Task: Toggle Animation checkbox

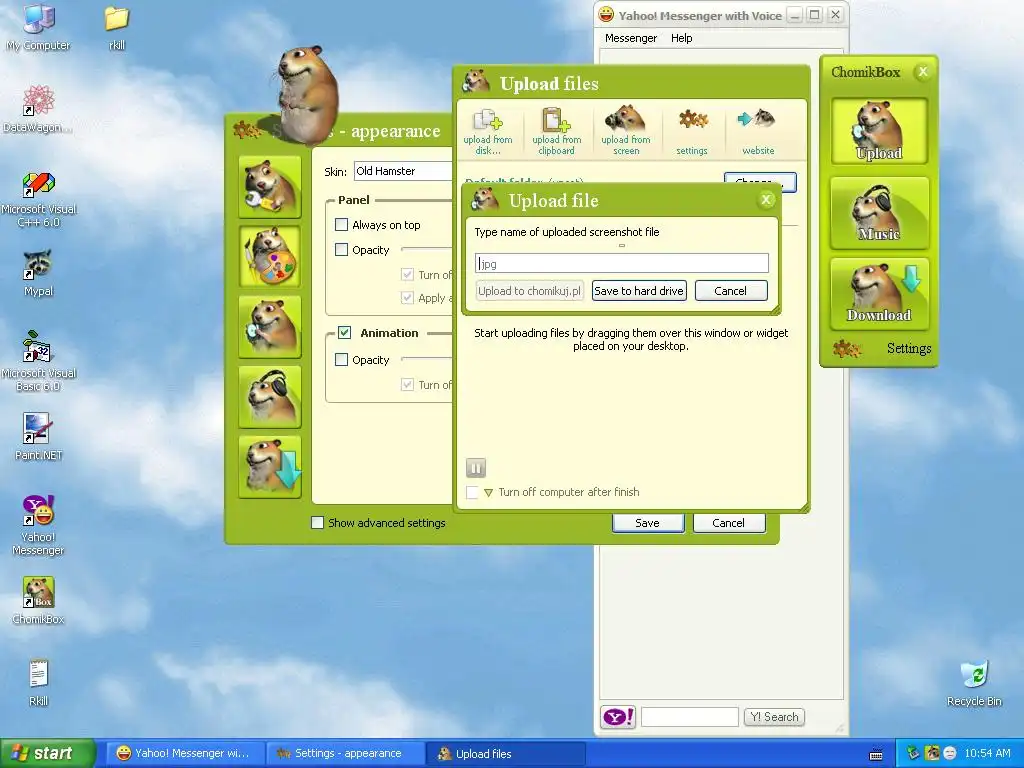Action: pyautogui.click(x=345, y=332)
